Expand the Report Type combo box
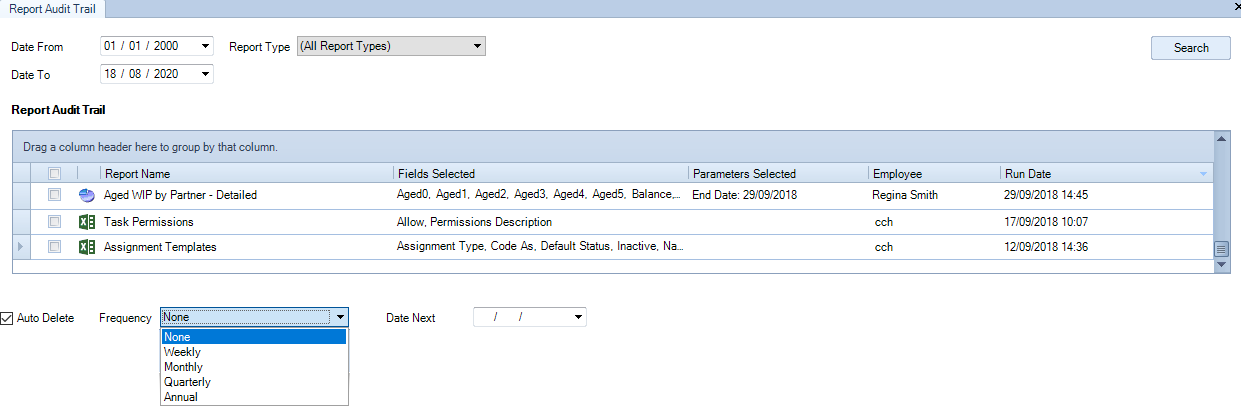 [478, 46]
